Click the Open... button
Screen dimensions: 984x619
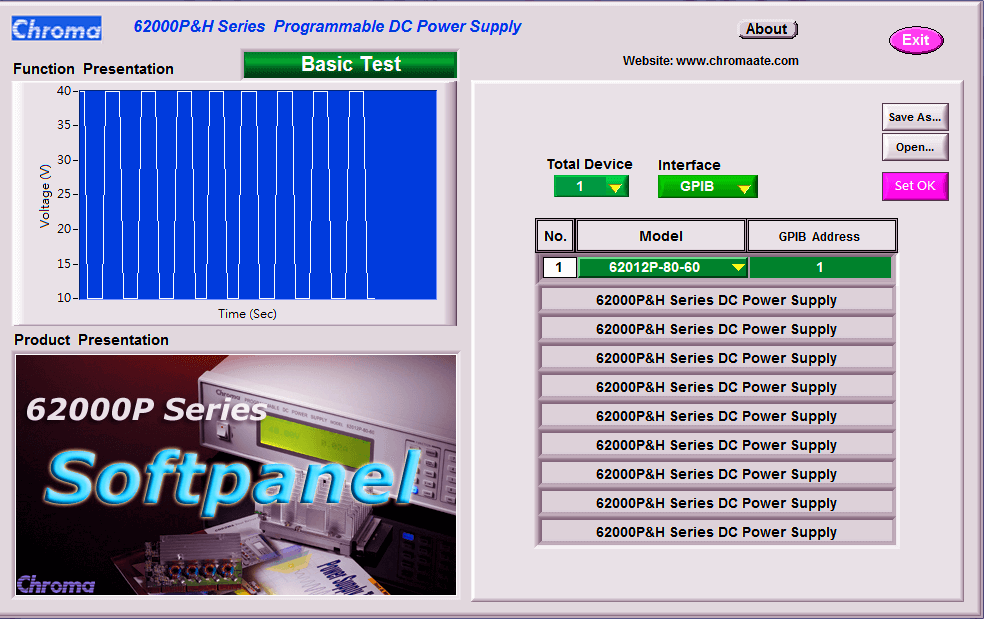coord(915,148)
